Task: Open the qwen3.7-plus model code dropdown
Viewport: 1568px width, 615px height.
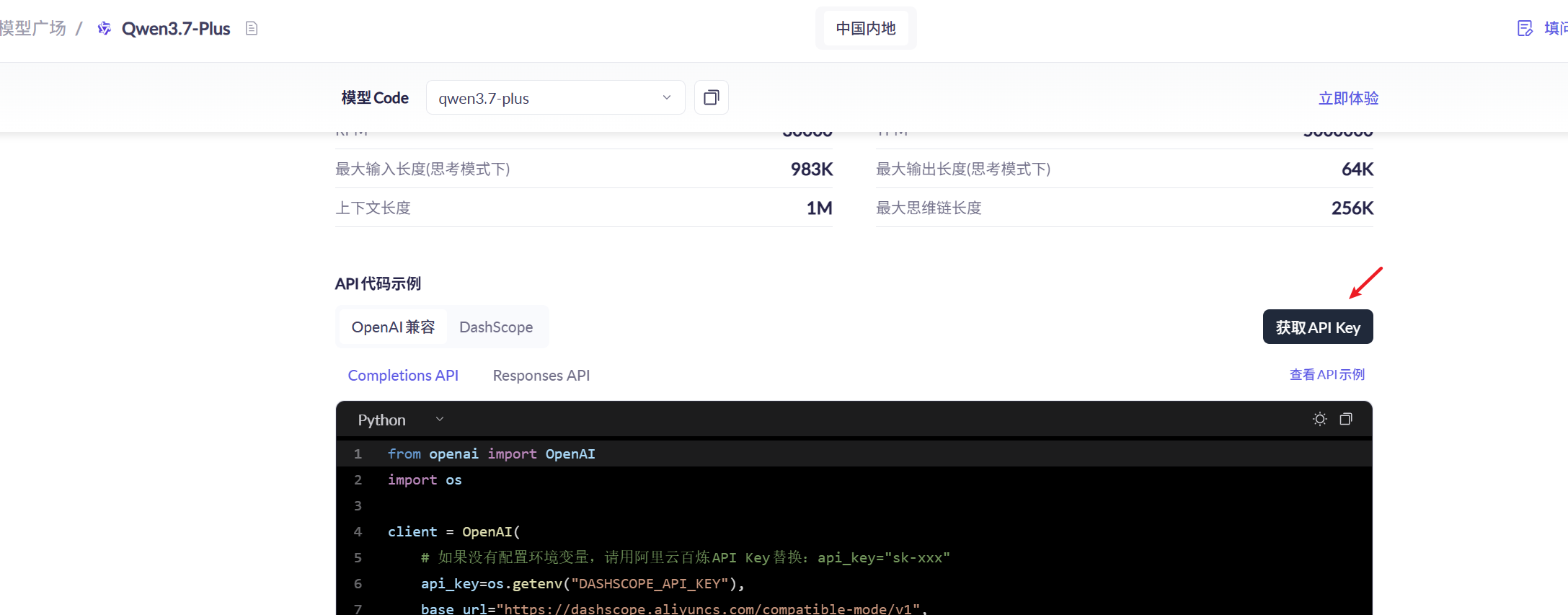Action: coord(555,97)
